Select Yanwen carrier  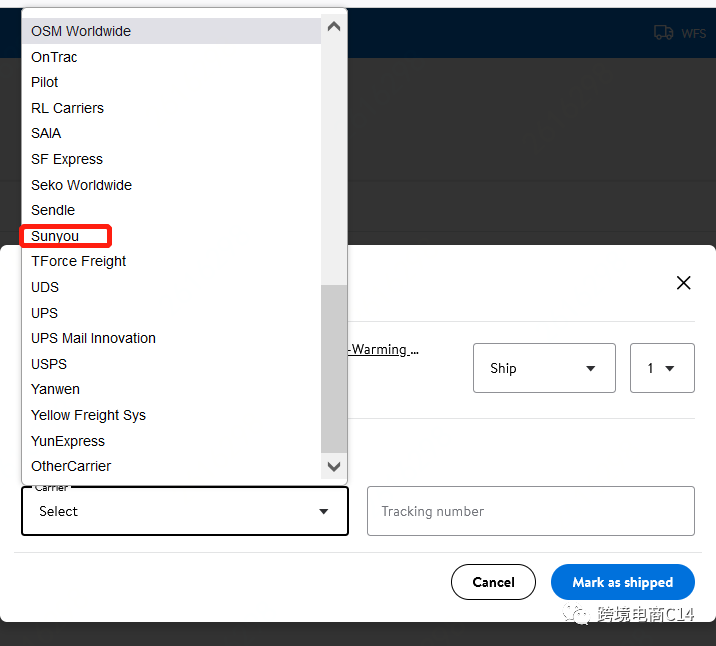point(171,389)
